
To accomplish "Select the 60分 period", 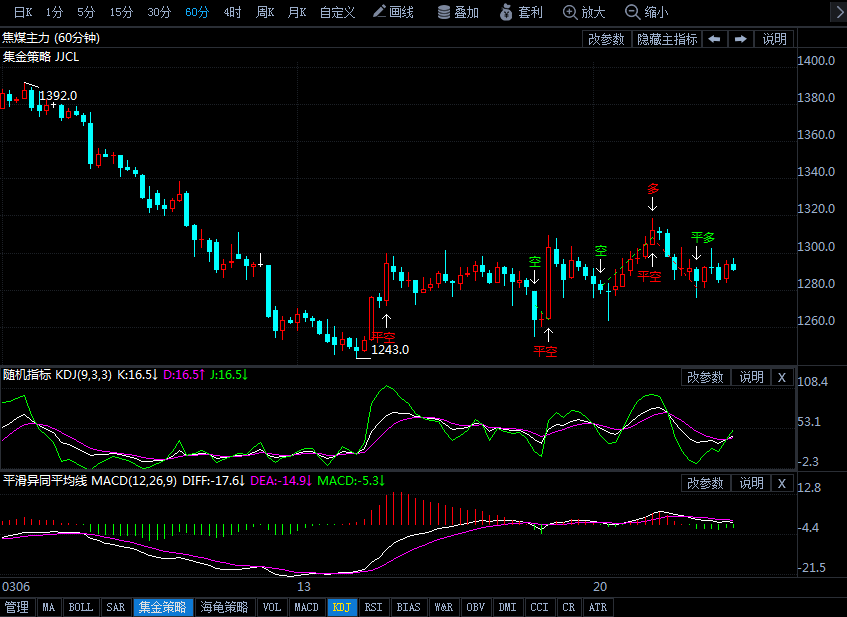I will [x=197, y=12].
